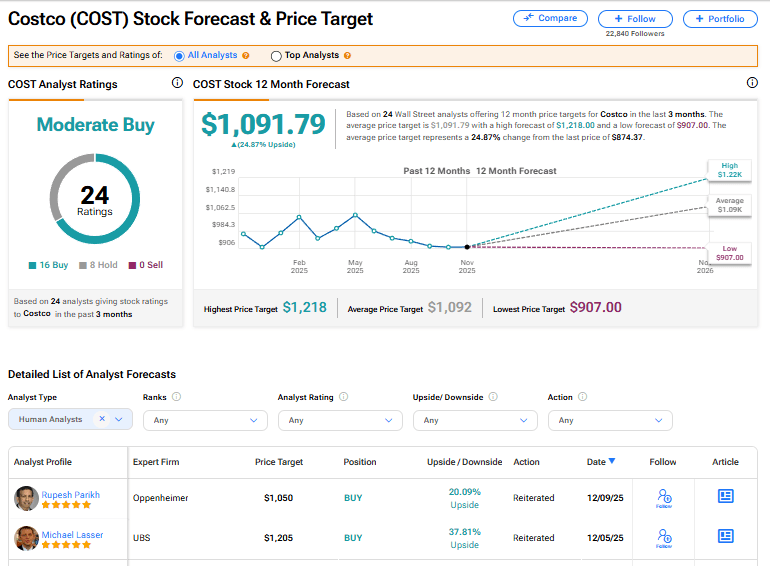
Task: Click the Compare button
Action: (x=550, y=18)
